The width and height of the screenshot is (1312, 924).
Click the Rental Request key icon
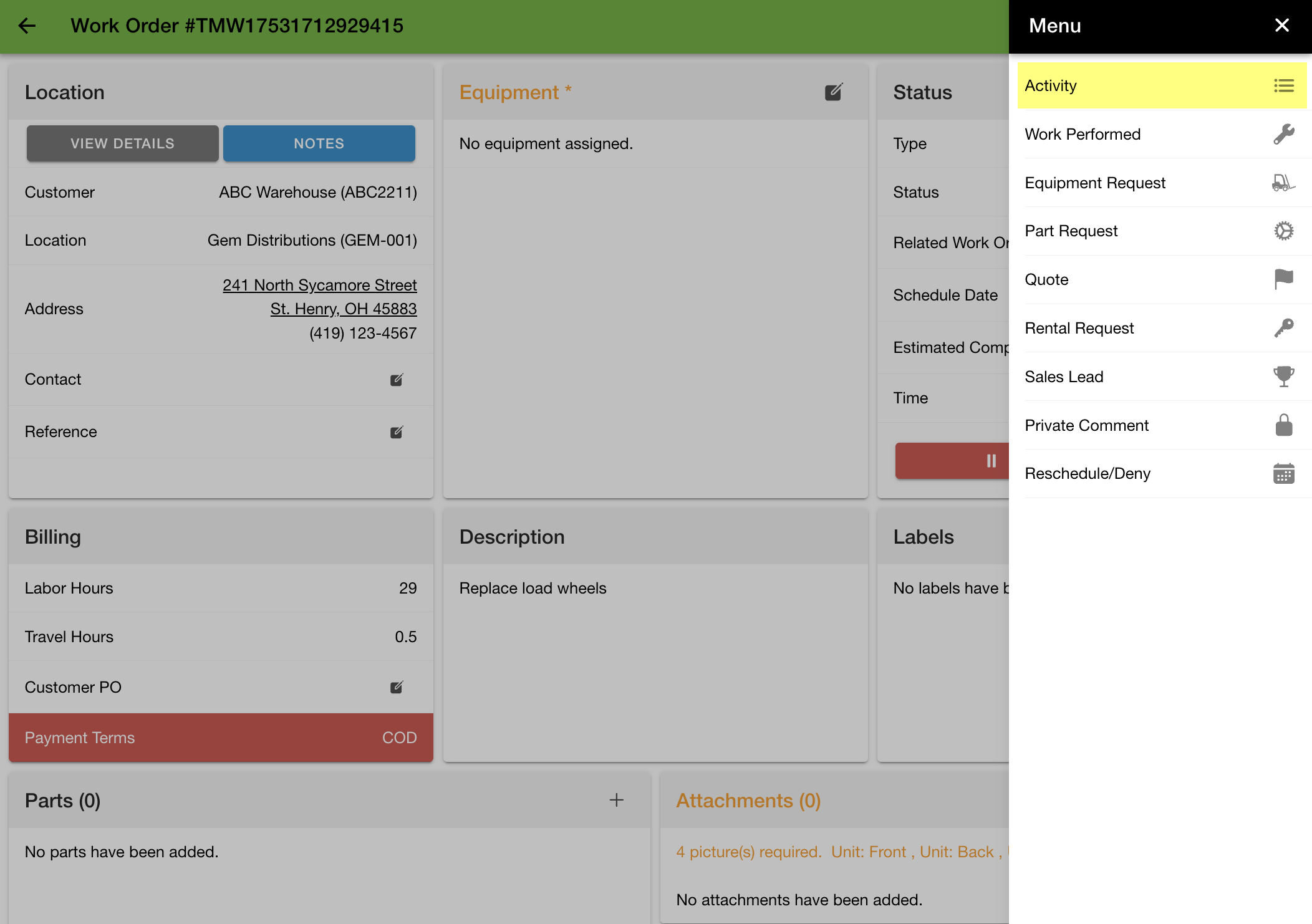point(1283,328)
